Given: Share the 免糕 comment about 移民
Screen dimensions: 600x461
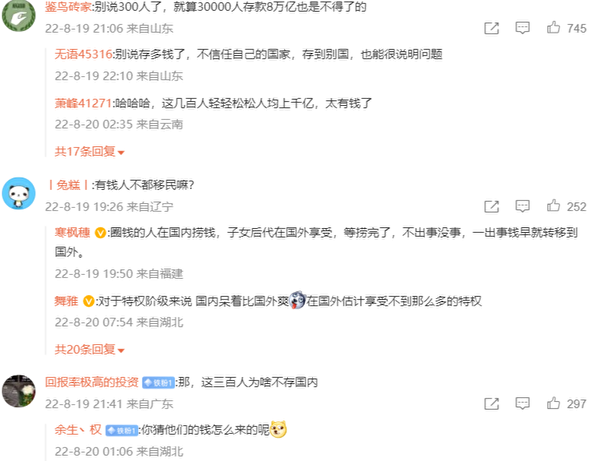Looking at the screenshot, I should [492, 207].
